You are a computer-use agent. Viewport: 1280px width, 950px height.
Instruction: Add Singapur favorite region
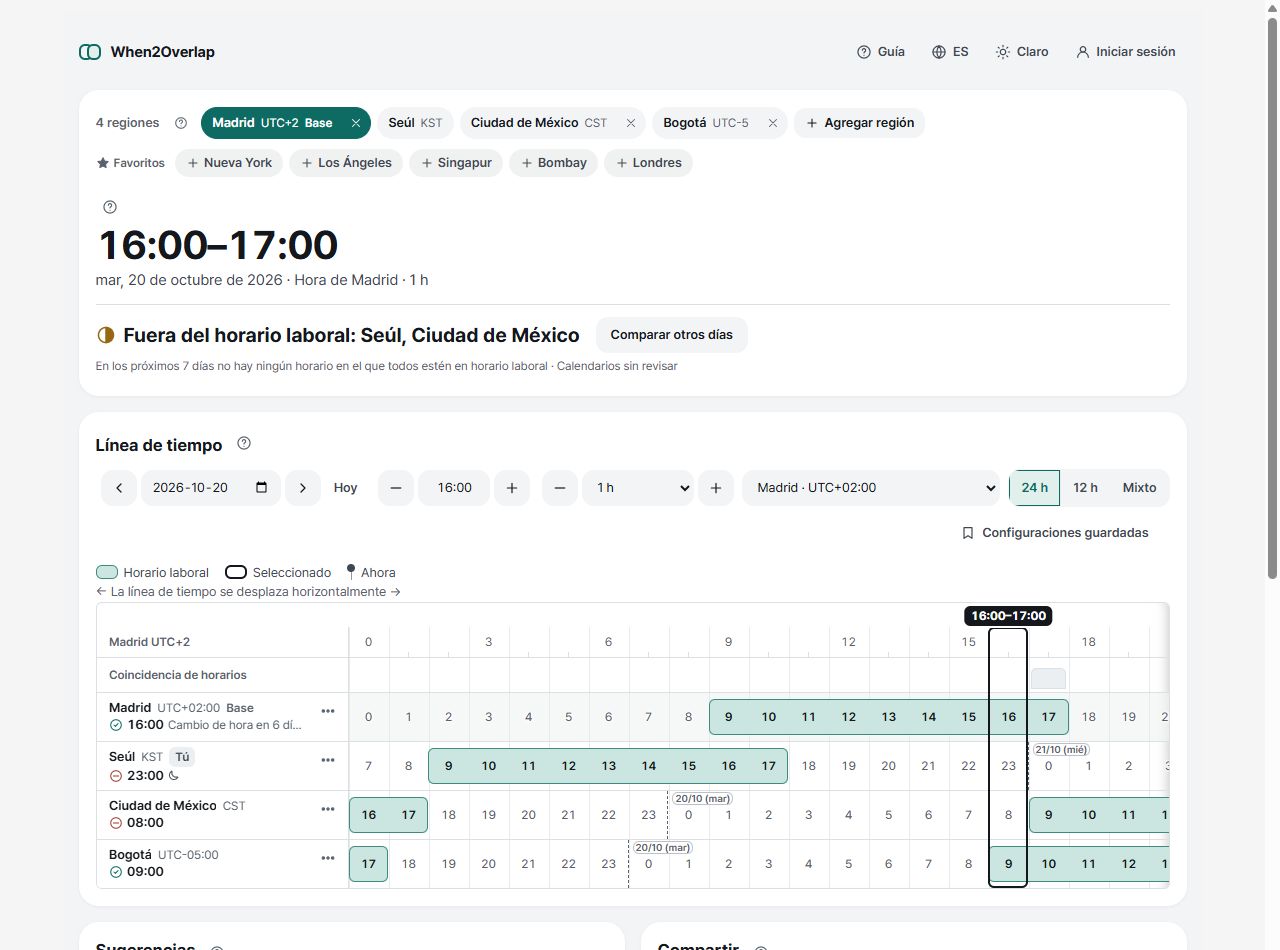(x=456, y=163)
